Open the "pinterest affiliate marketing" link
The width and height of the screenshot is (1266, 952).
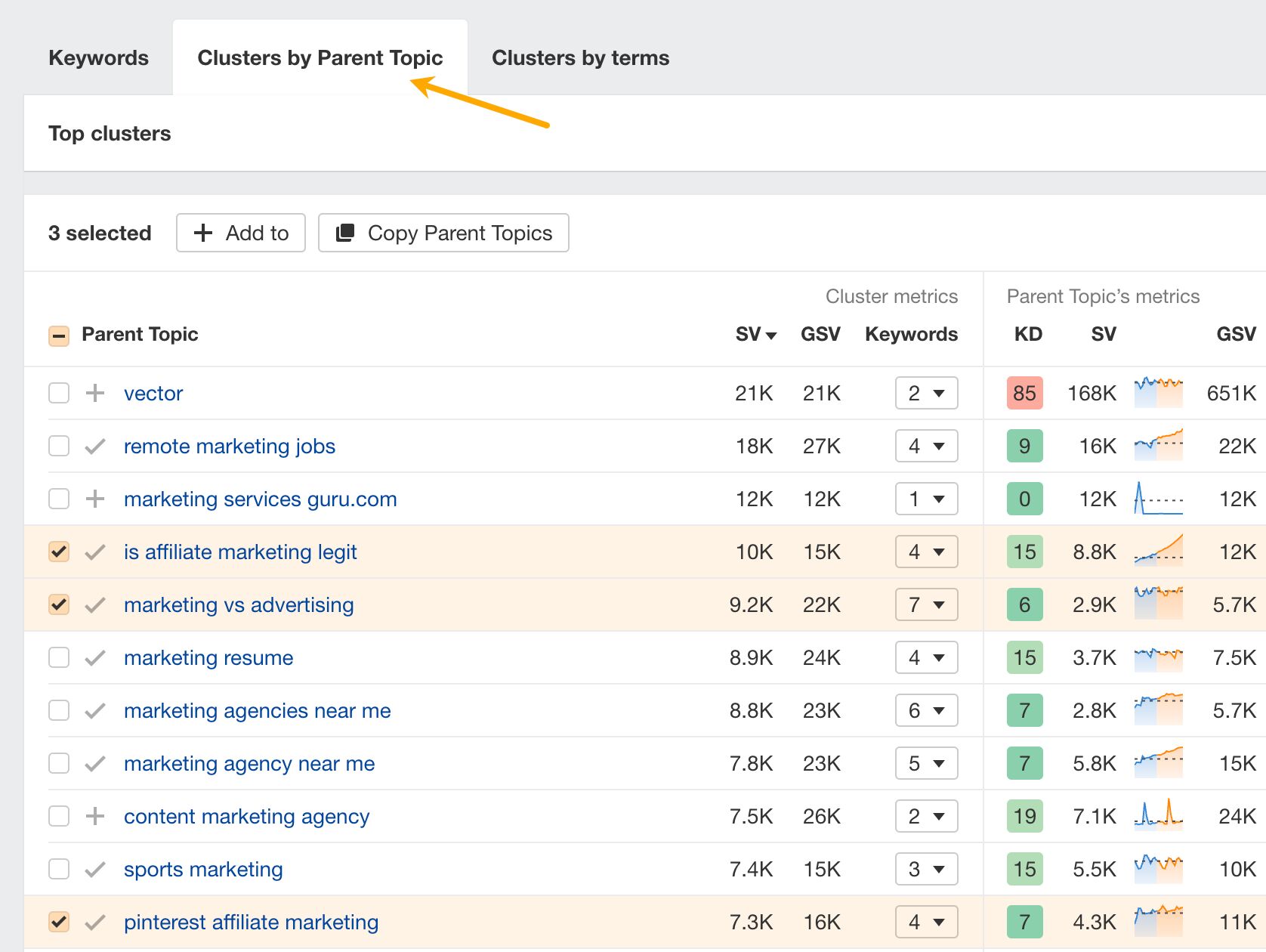click(x=251, y=922)
